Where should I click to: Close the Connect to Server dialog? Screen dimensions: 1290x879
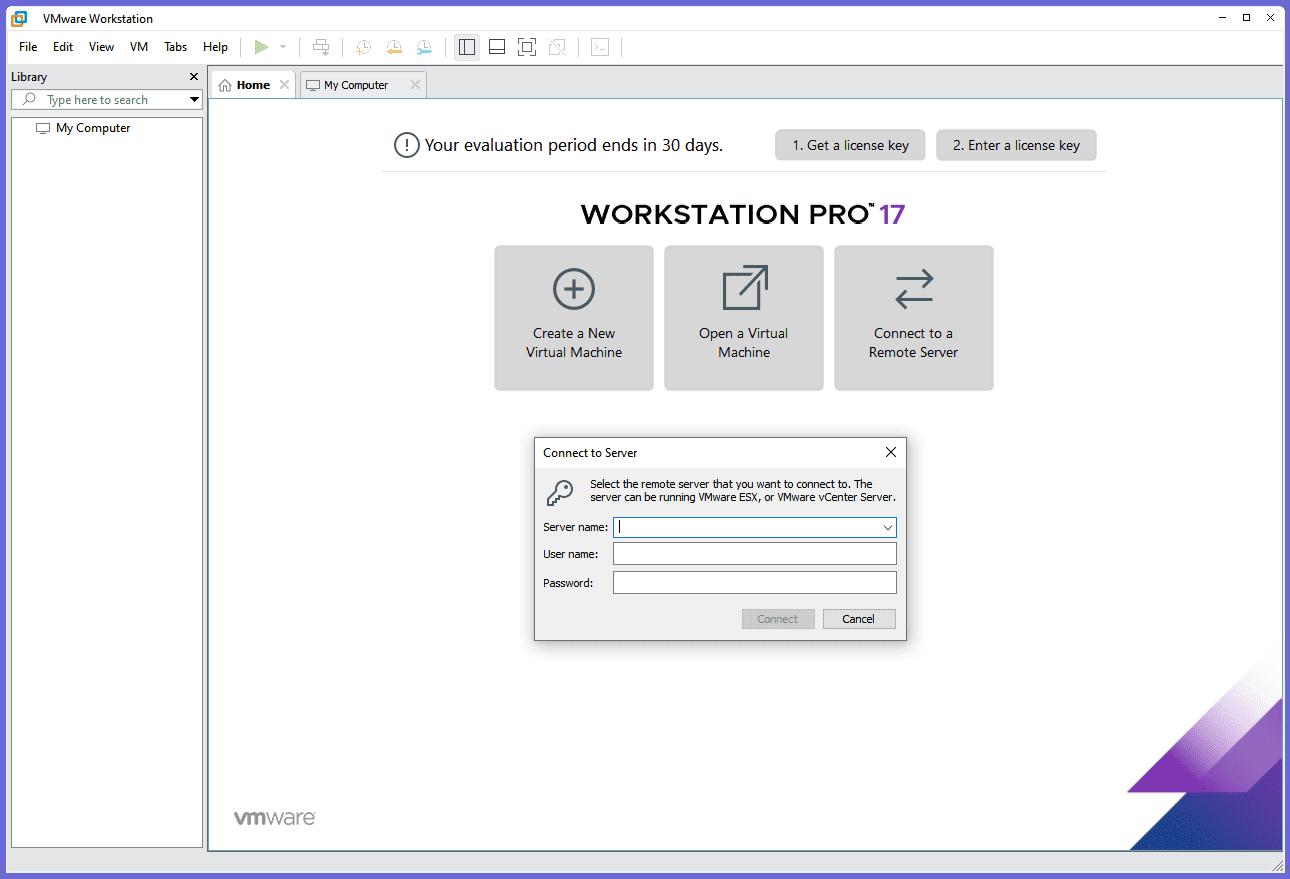891,452
